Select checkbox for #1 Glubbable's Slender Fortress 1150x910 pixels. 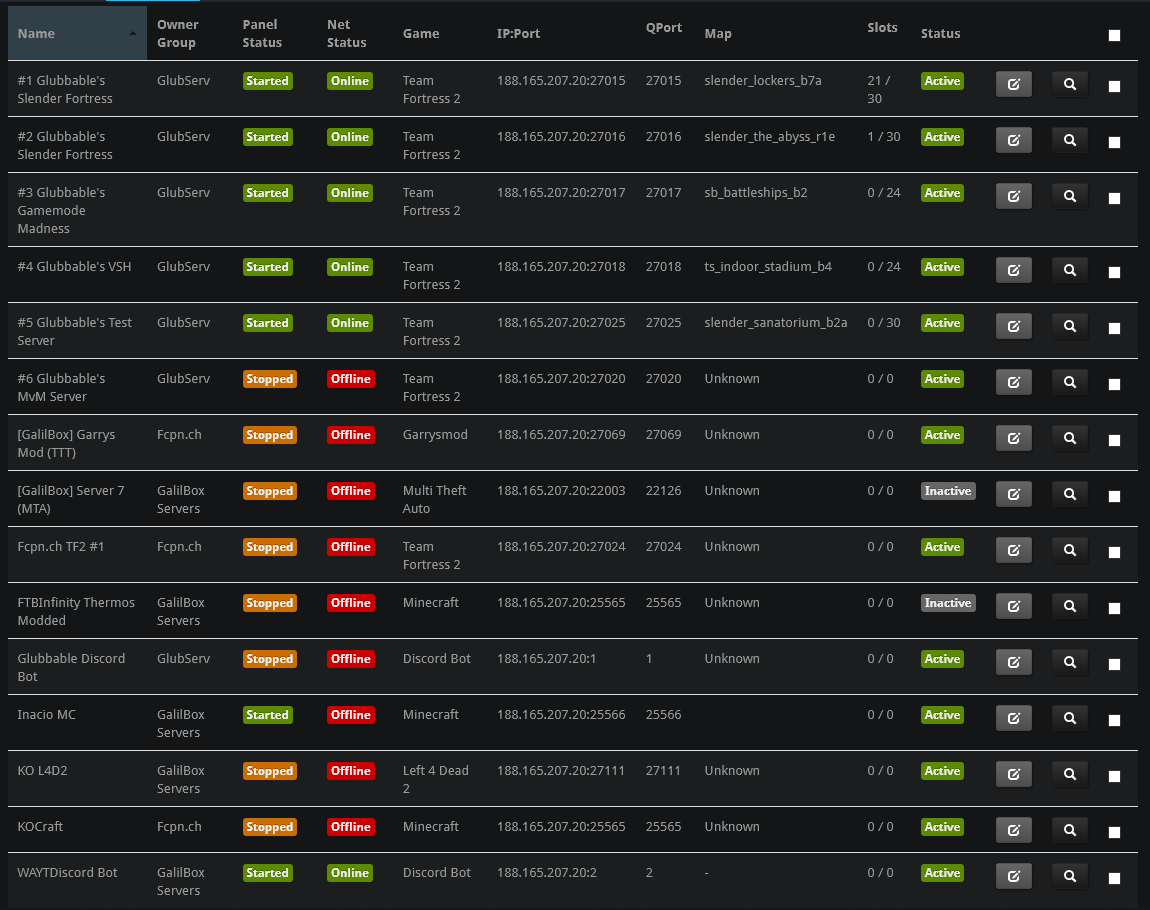pos(1114,87)
